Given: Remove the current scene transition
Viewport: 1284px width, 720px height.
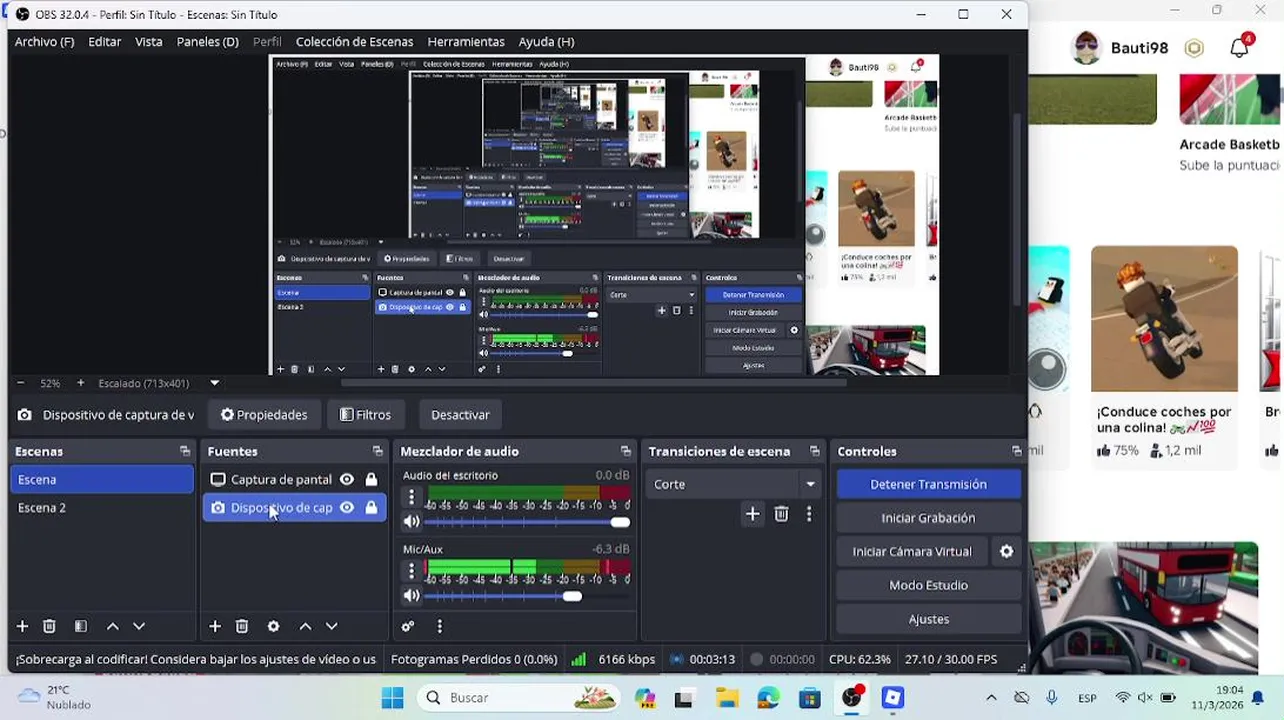Looking at the screenshot, I should (x=782, y=514).
